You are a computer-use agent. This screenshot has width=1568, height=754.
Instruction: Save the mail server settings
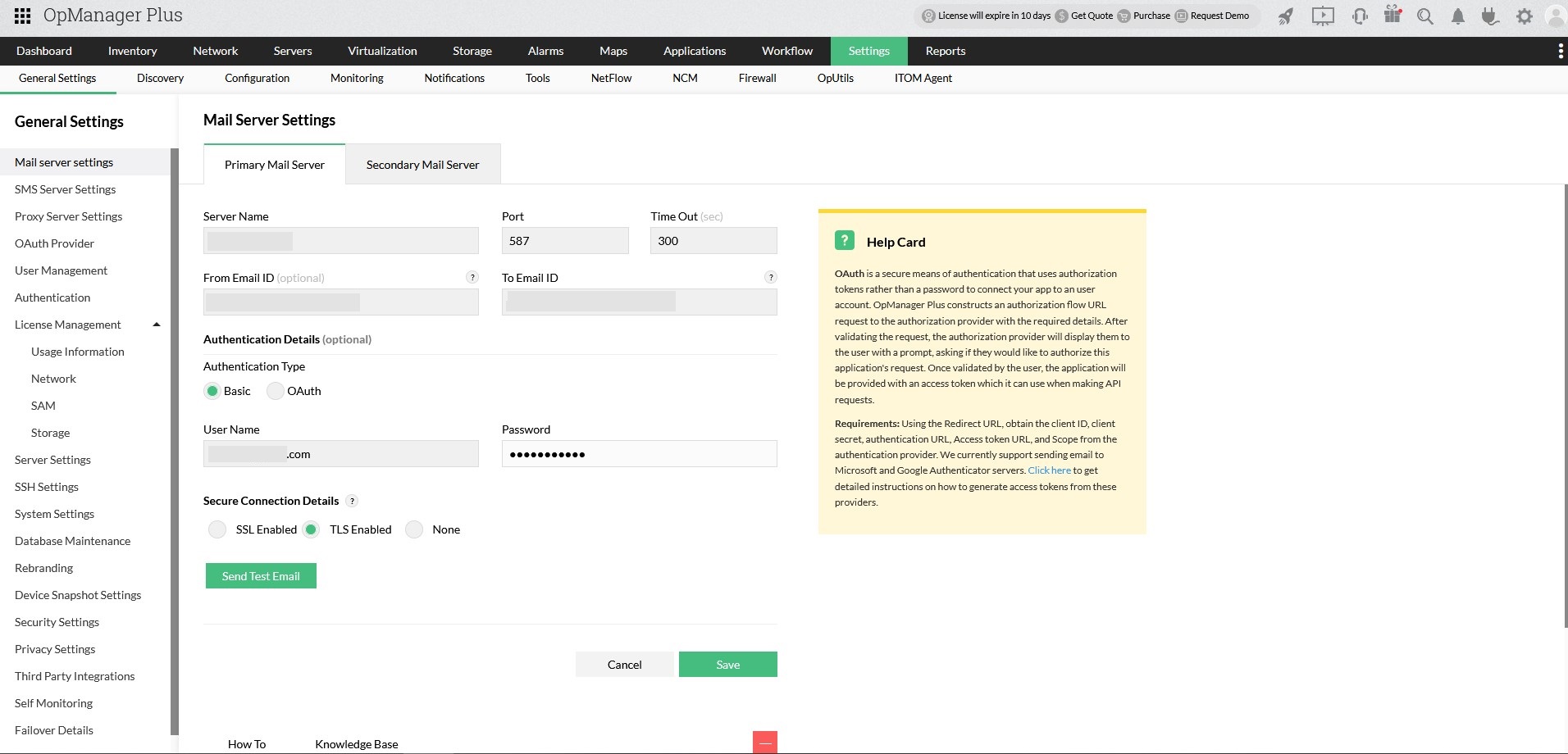[728, 665]
